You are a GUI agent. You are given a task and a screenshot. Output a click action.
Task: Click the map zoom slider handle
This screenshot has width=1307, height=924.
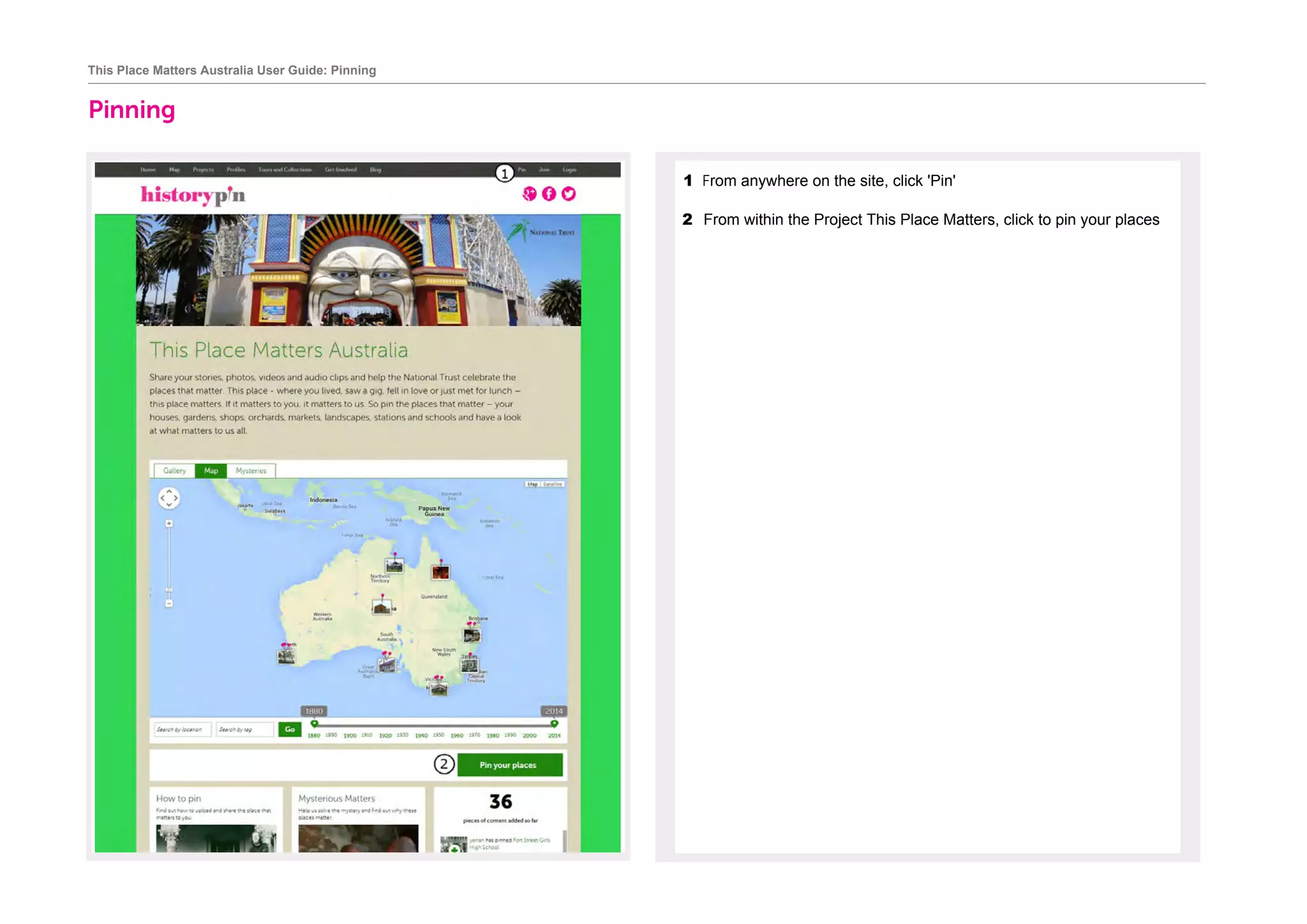(x=169, y=590)
